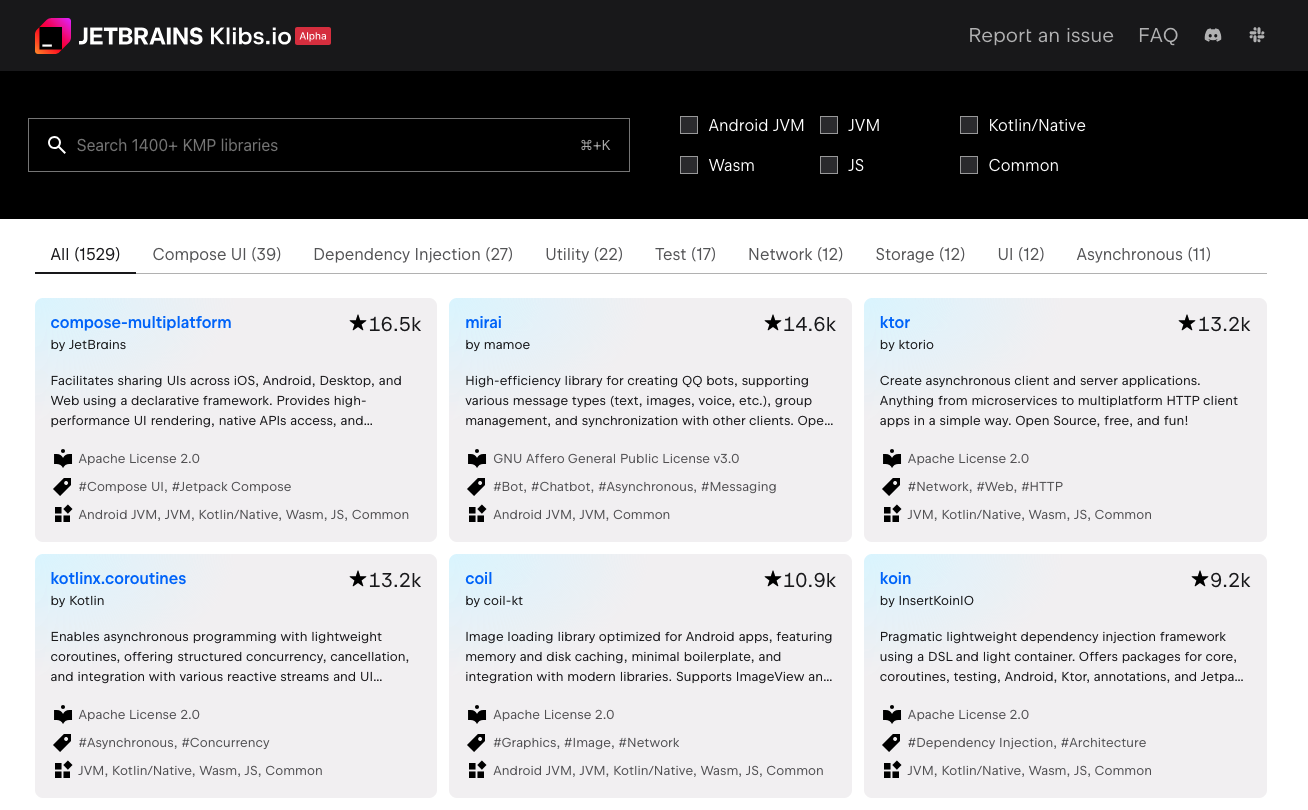Check the JVM platform filter
The width and height of the screenshot is (1308, 810).
pos(829,125)
